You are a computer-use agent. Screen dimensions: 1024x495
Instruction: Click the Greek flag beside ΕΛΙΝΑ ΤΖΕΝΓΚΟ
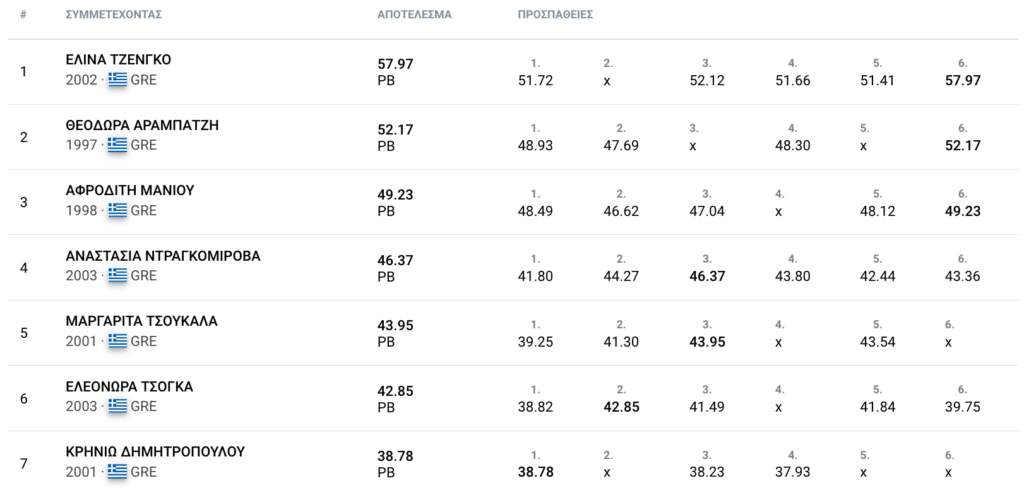(118, 80)
